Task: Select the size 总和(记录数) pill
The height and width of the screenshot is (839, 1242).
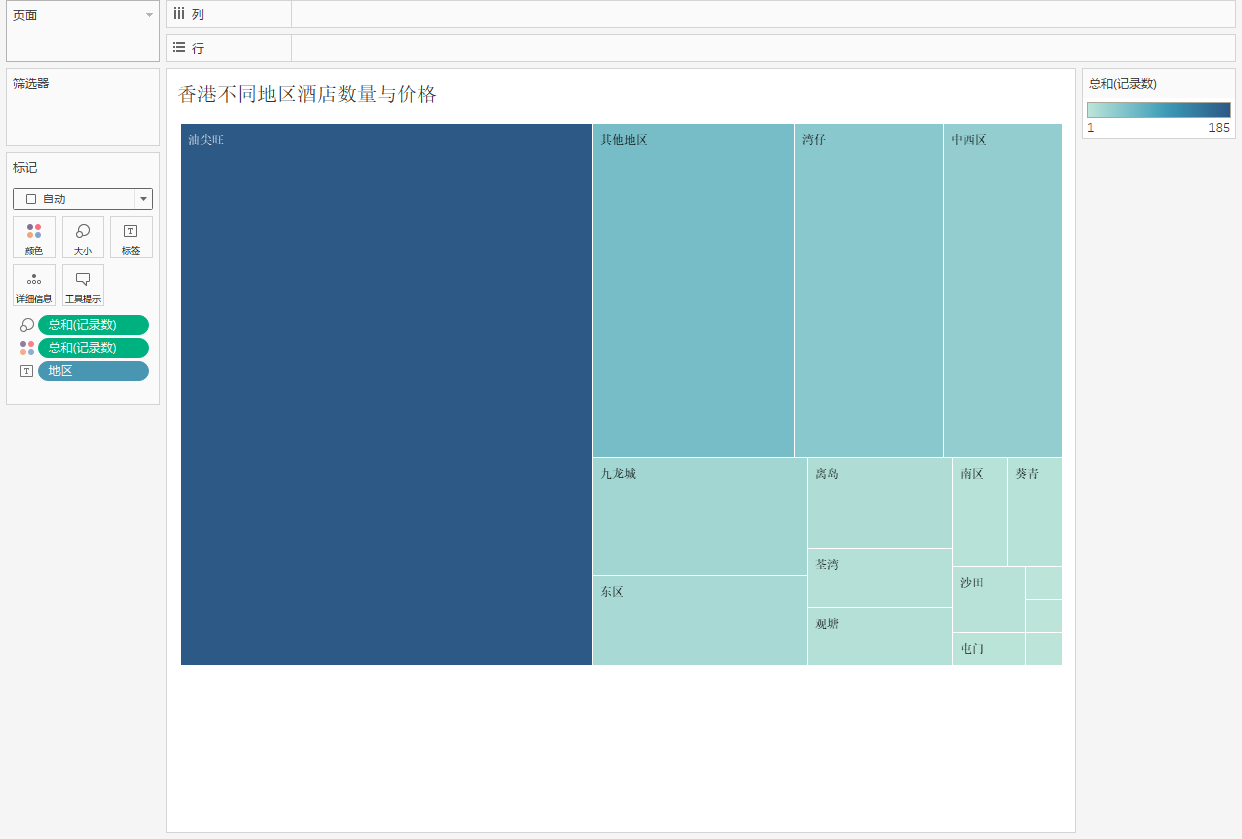Action: point(93,325)
